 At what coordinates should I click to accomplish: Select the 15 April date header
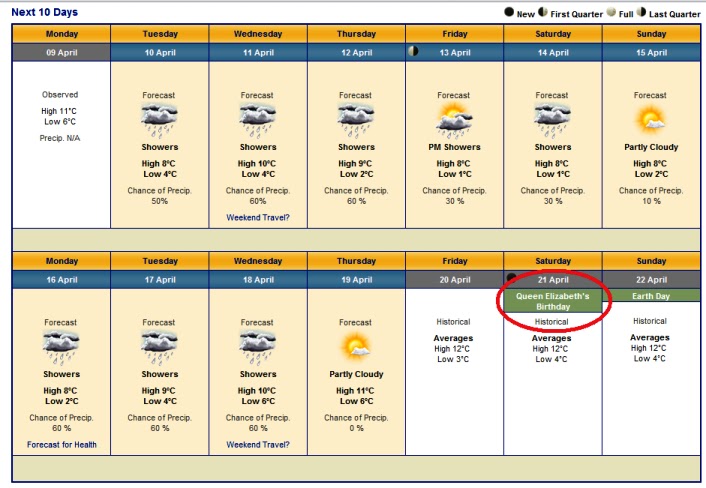pos(651,52)
